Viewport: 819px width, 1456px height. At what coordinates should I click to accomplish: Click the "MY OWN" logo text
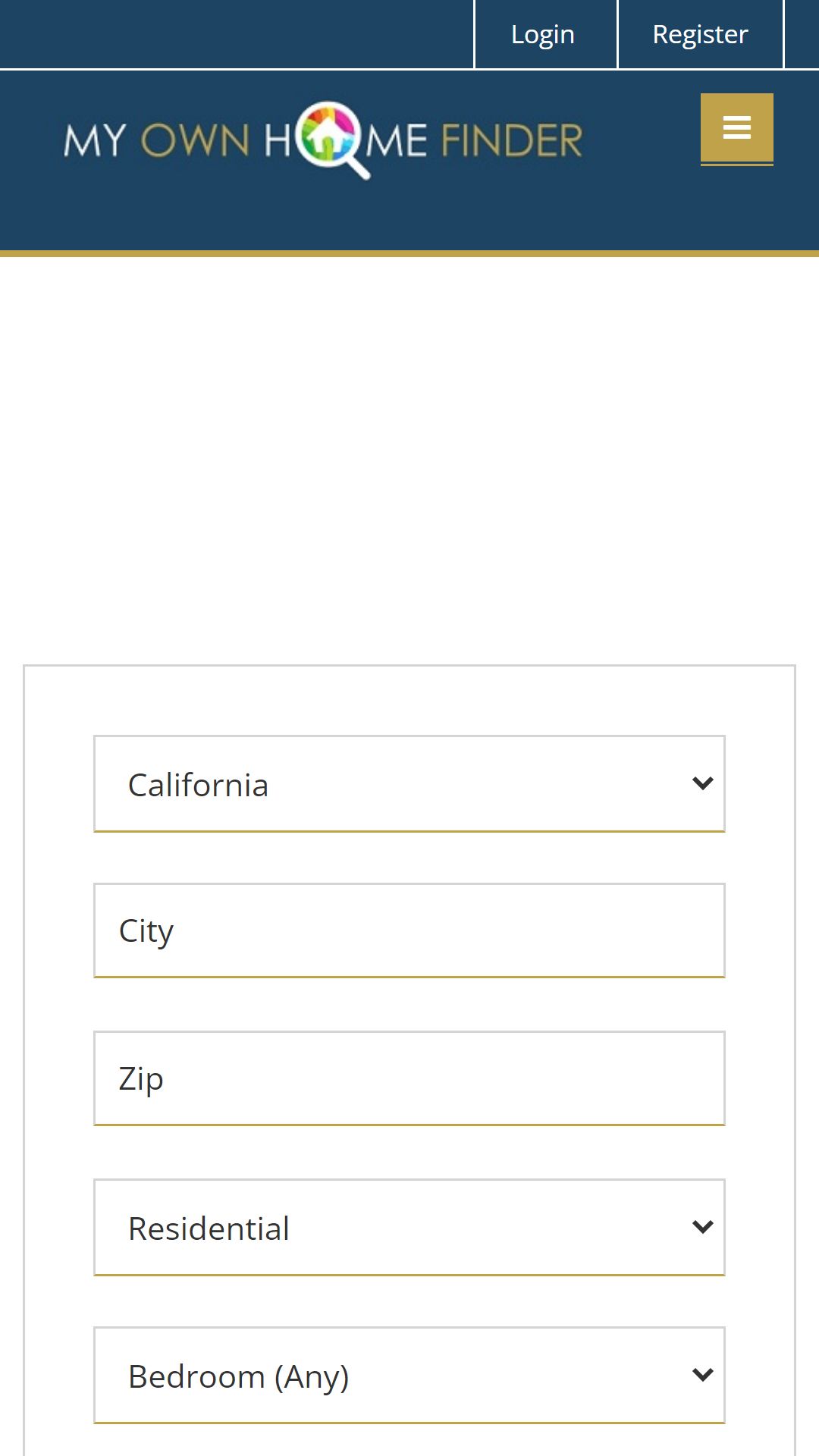[157, 141]
